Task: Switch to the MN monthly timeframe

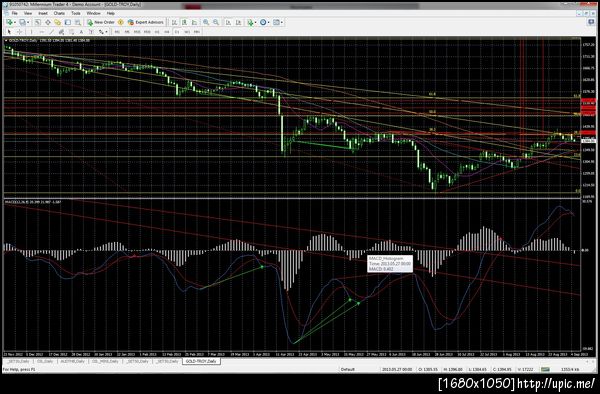Action: [x=197, y=32]
